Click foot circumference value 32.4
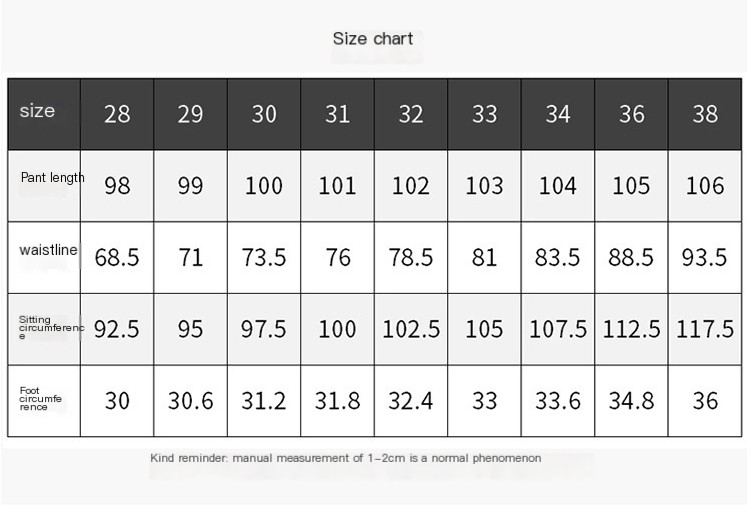747x513 pixels. (x=411, y=401)
